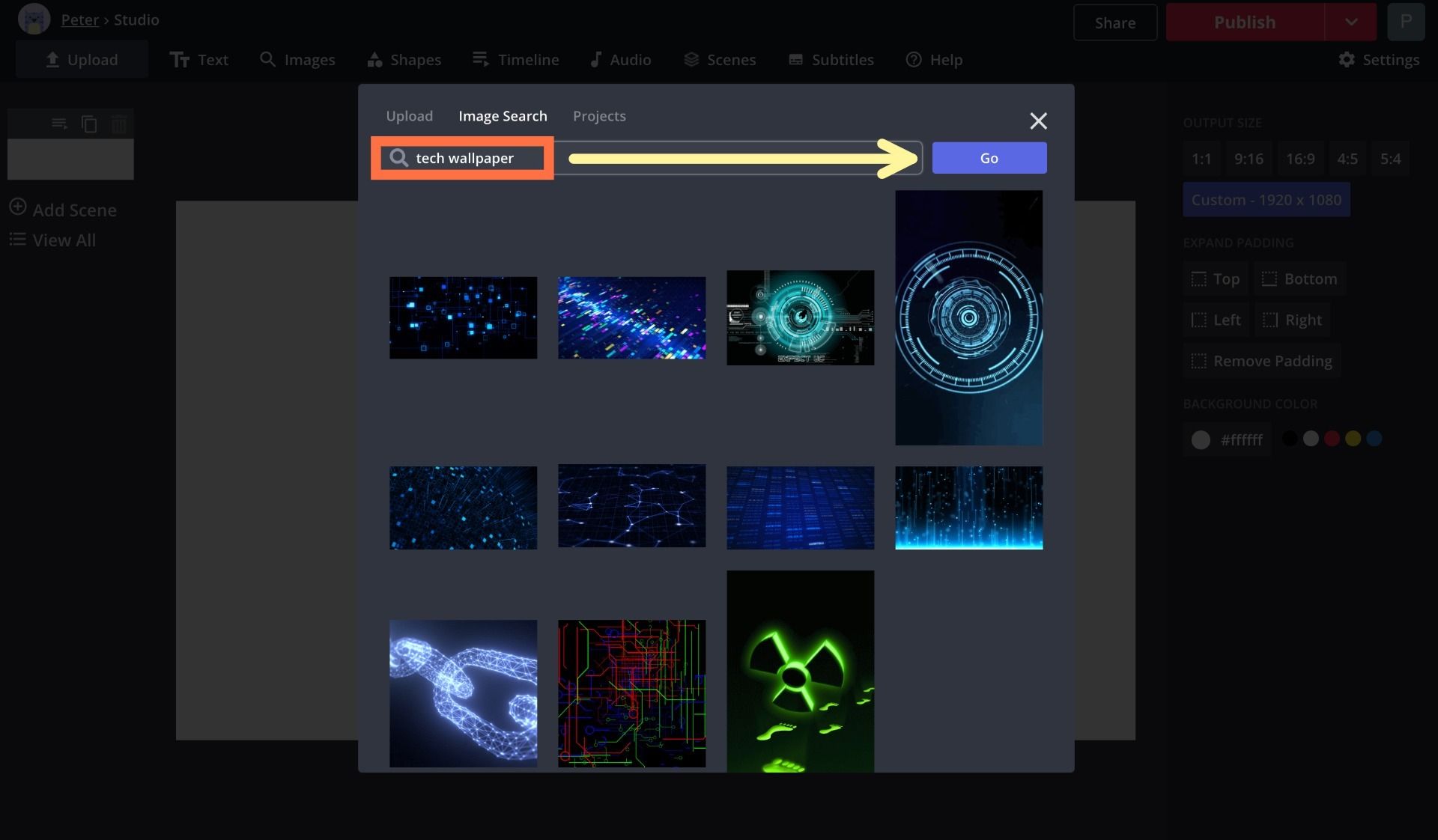1438x840 pixels.
Task: Open the Audio panel
Action: [619, 60]
